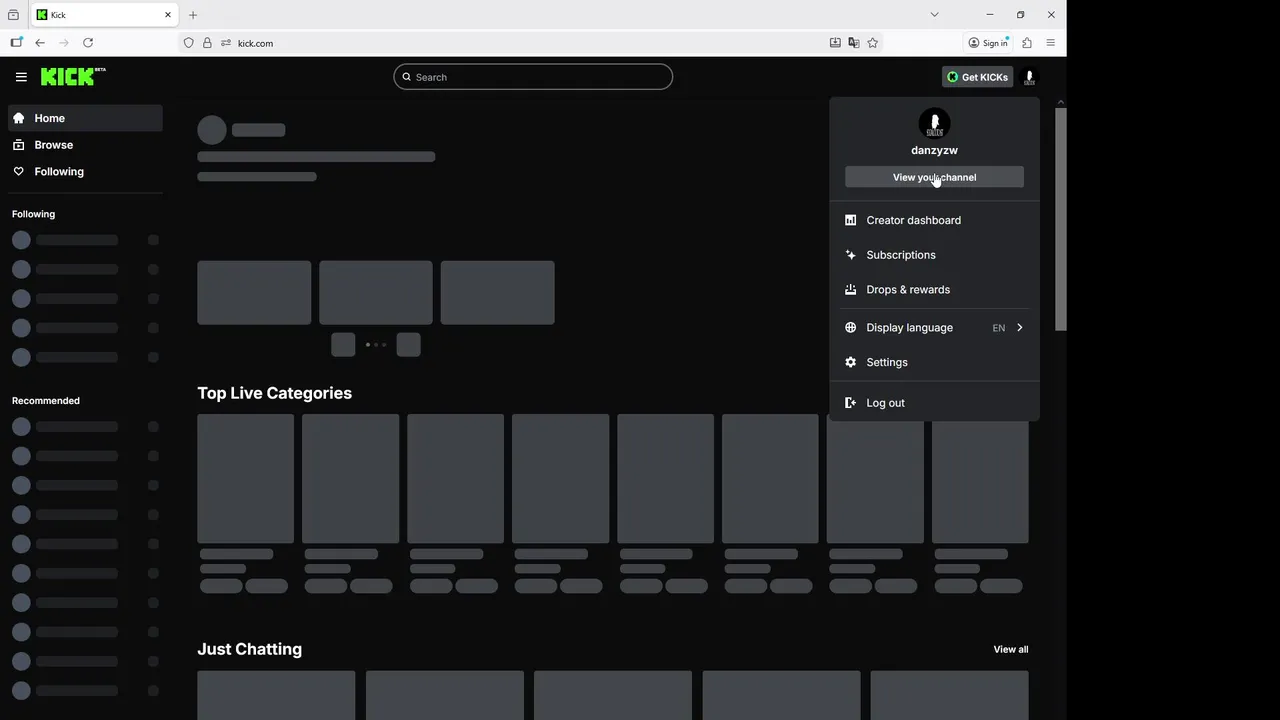Click the Following heart icon

coord(18,172)
